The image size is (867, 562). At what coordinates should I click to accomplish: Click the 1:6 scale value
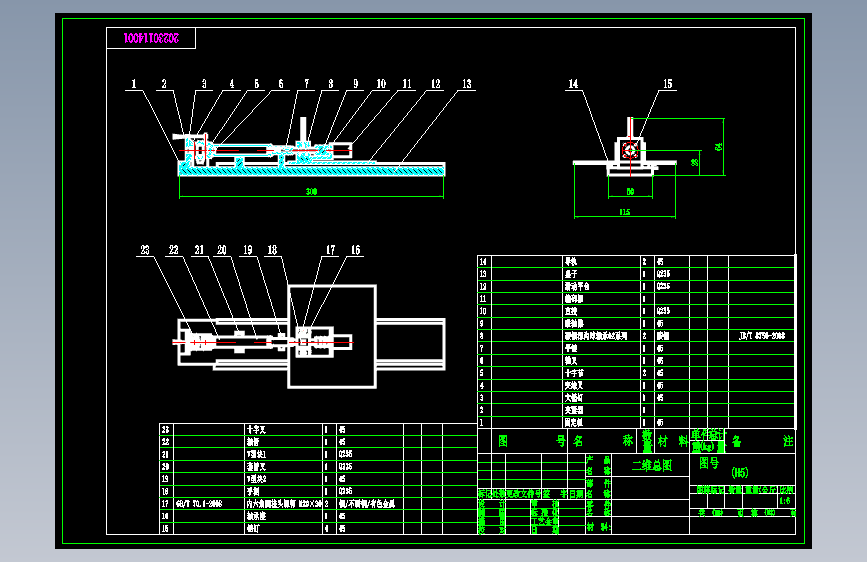[785, 501]
